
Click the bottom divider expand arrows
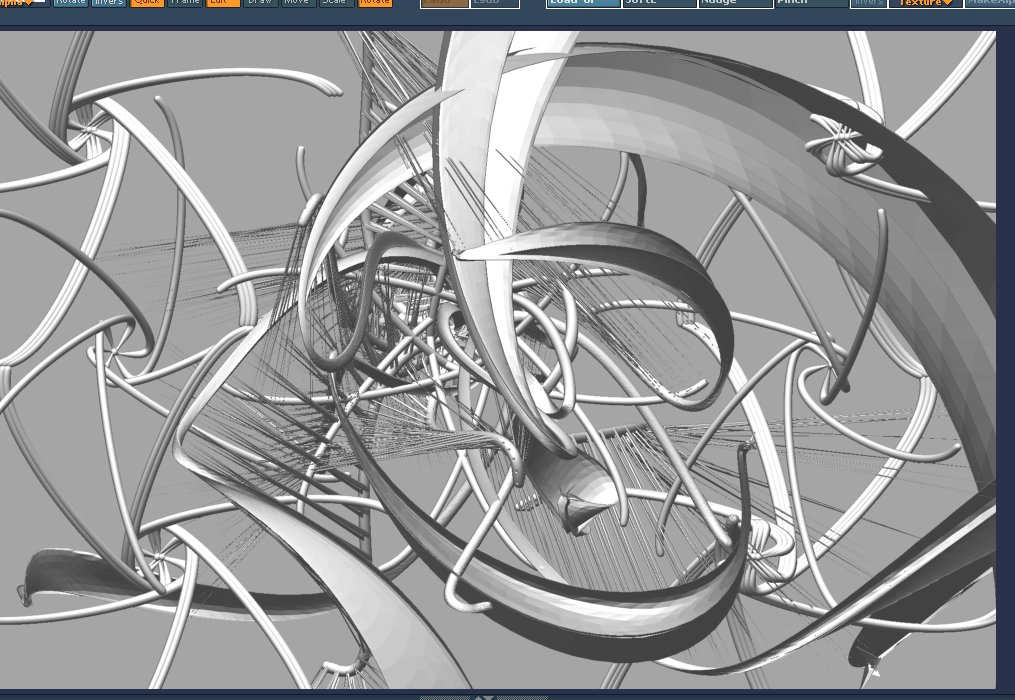click(x=484, y=697)
